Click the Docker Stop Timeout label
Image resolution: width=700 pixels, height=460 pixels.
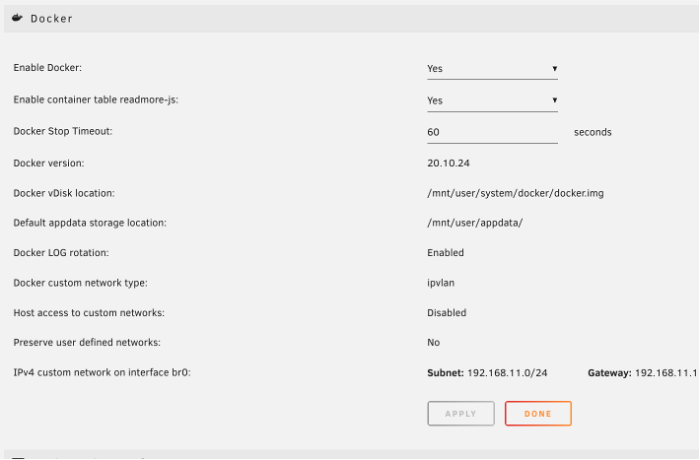tap(63, 131)
